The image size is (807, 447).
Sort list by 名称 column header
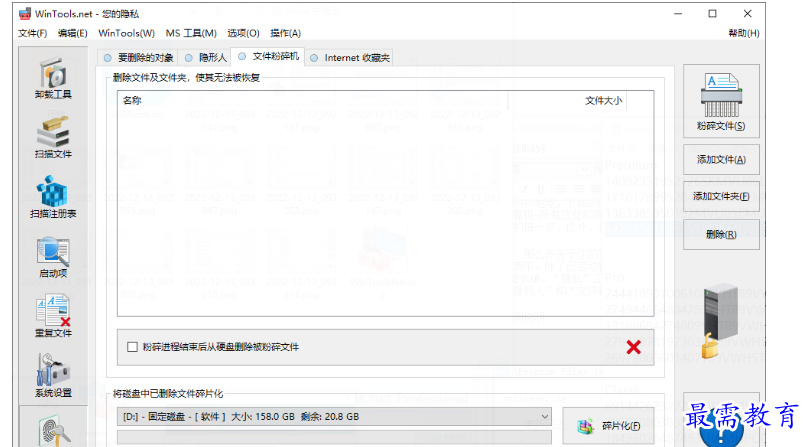(312, 100)
